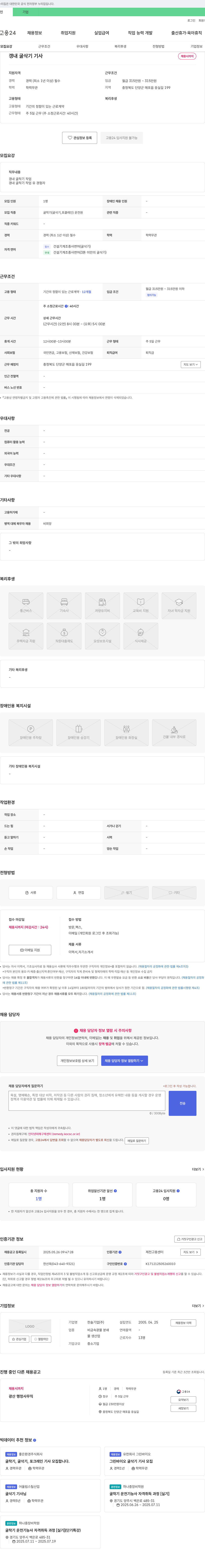Click the 교육비 지원 welfare icon
205x1568 pixels.
tap(141, 606)
